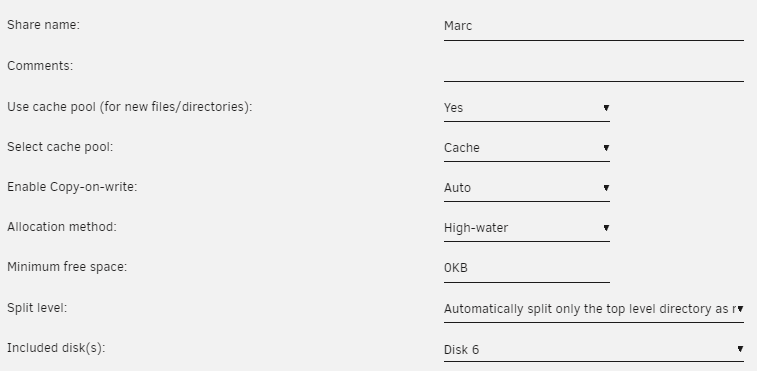
Task: Click the Minimum free space field showing 0KB
Action: (527, 269)
